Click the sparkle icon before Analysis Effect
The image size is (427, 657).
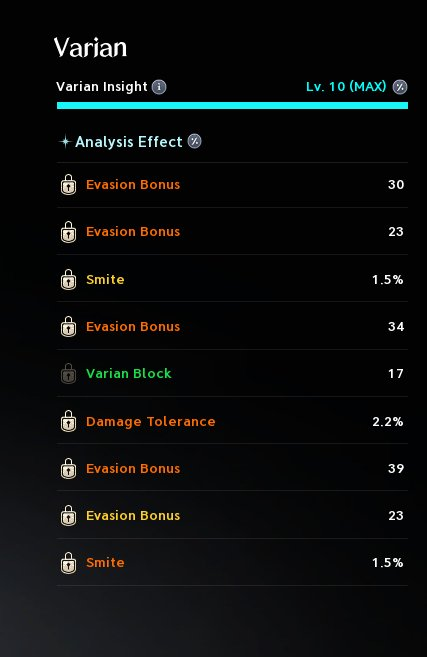[x=65, y=142]
